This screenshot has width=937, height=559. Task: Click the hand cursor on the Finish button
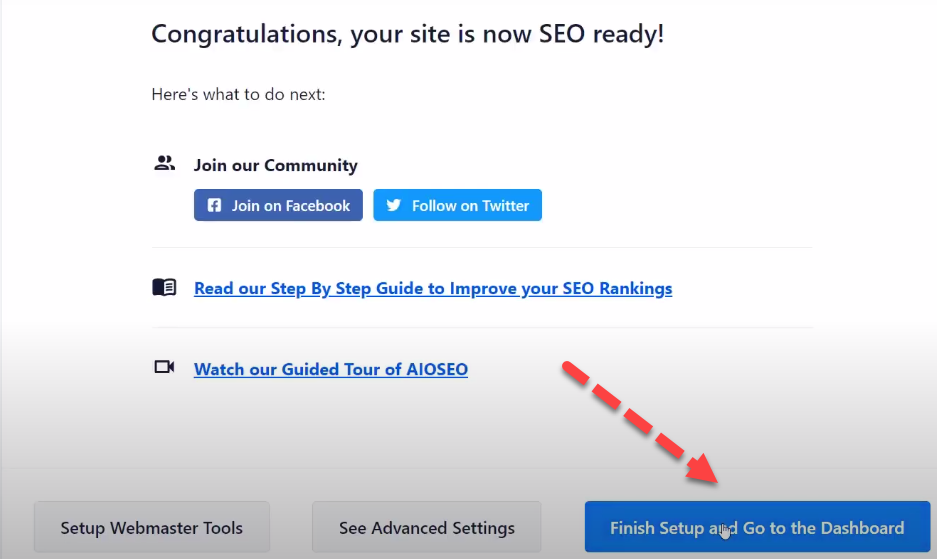pos(725,530)
